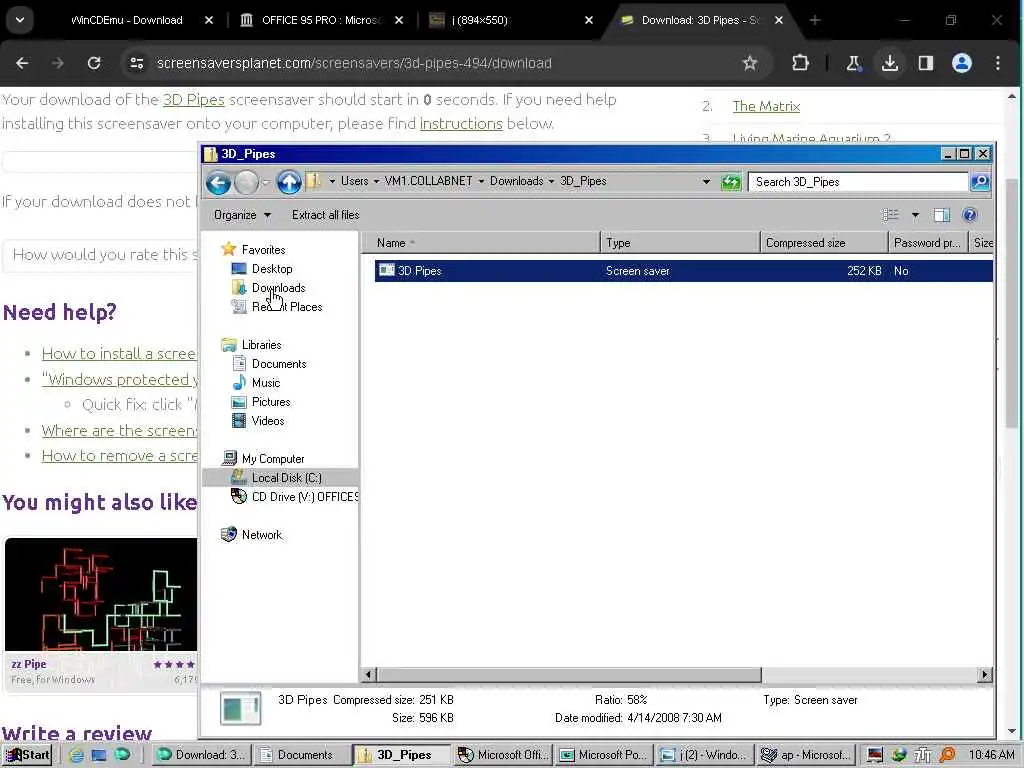
Task: Sort by Compressed size column header
Action: tap(824, 243)
